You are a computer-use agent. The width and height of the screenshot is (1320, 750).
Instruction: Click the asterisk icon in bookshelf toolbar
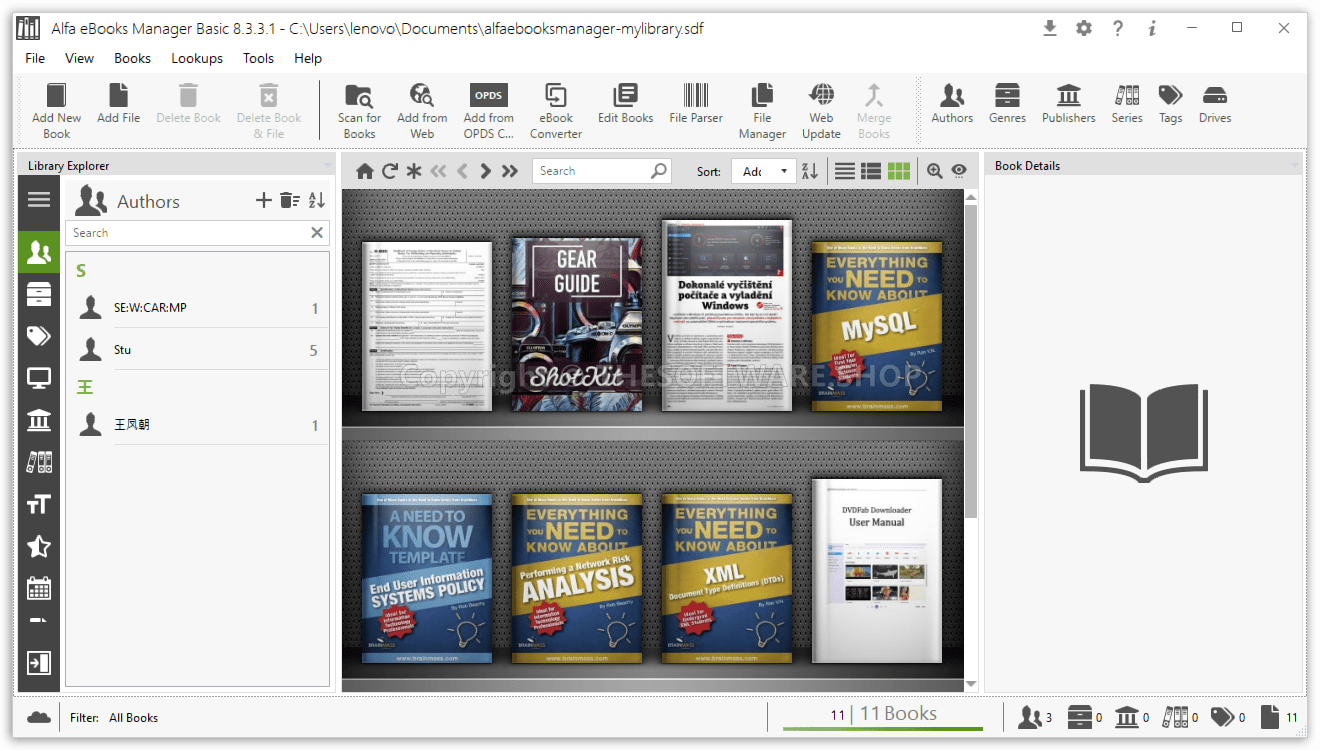414,171
